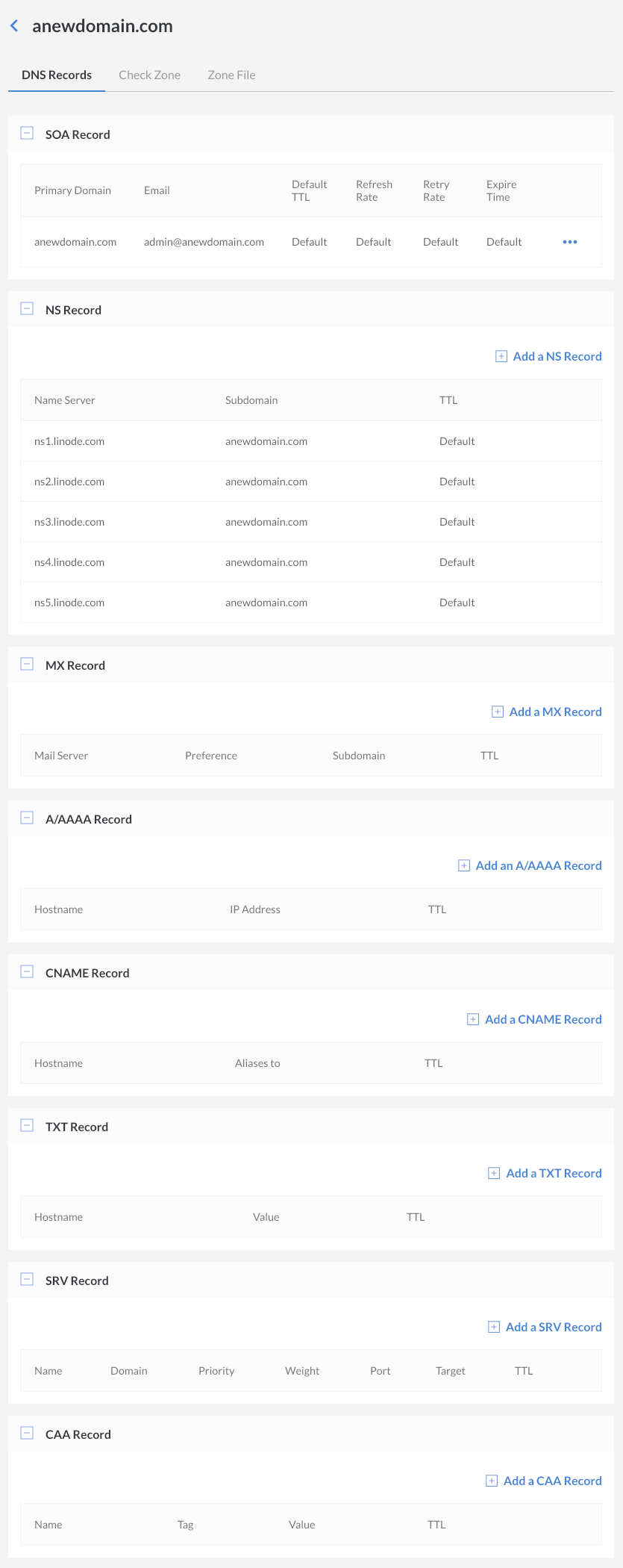Viewport: 623px width, 1568px height.
Task: Click the back arrow beside anewdomain.com
Action: click(x=14, y=26)
